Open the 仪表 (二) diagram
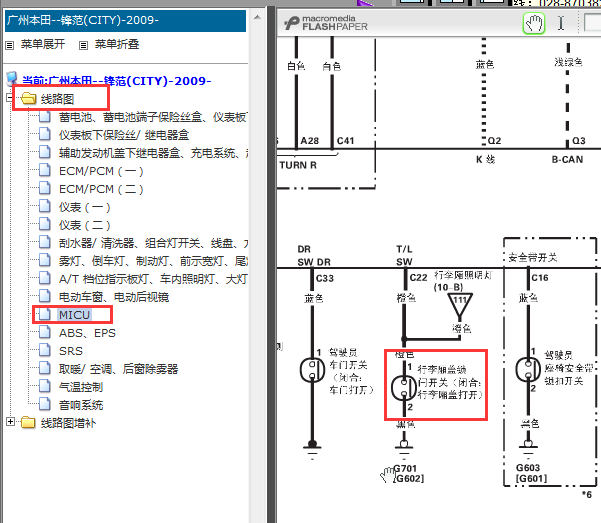Viewport: 601px width, 523px height. (x=85, y=225)
